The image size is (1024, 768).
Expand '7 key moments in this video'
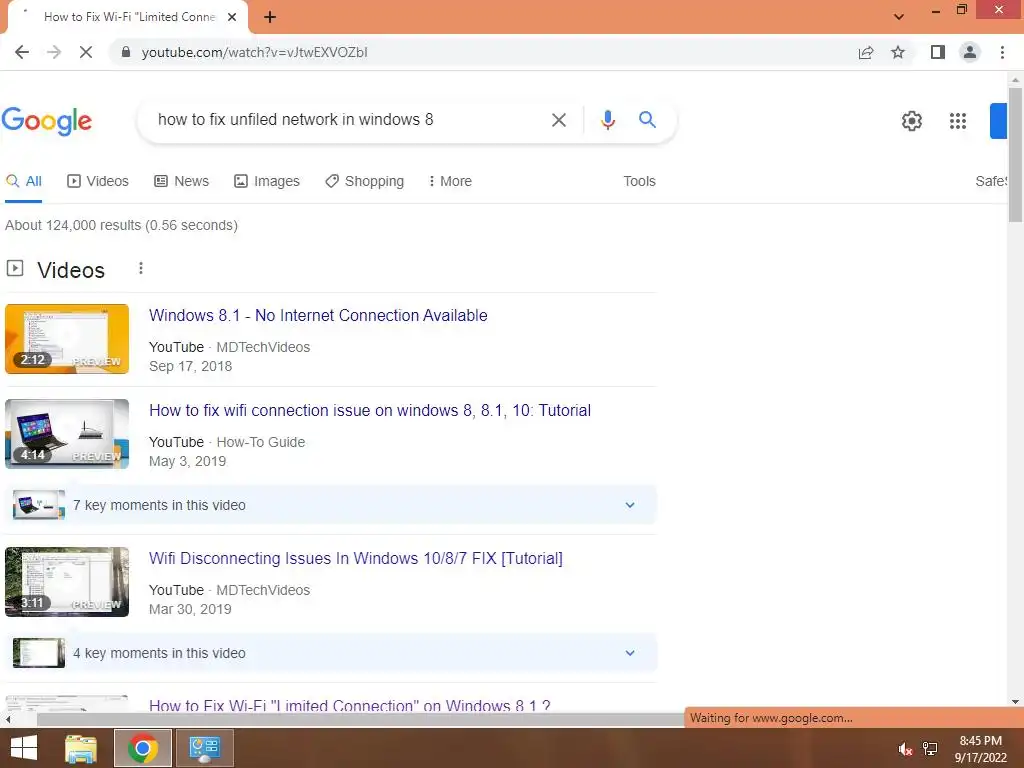click(330, 505)
